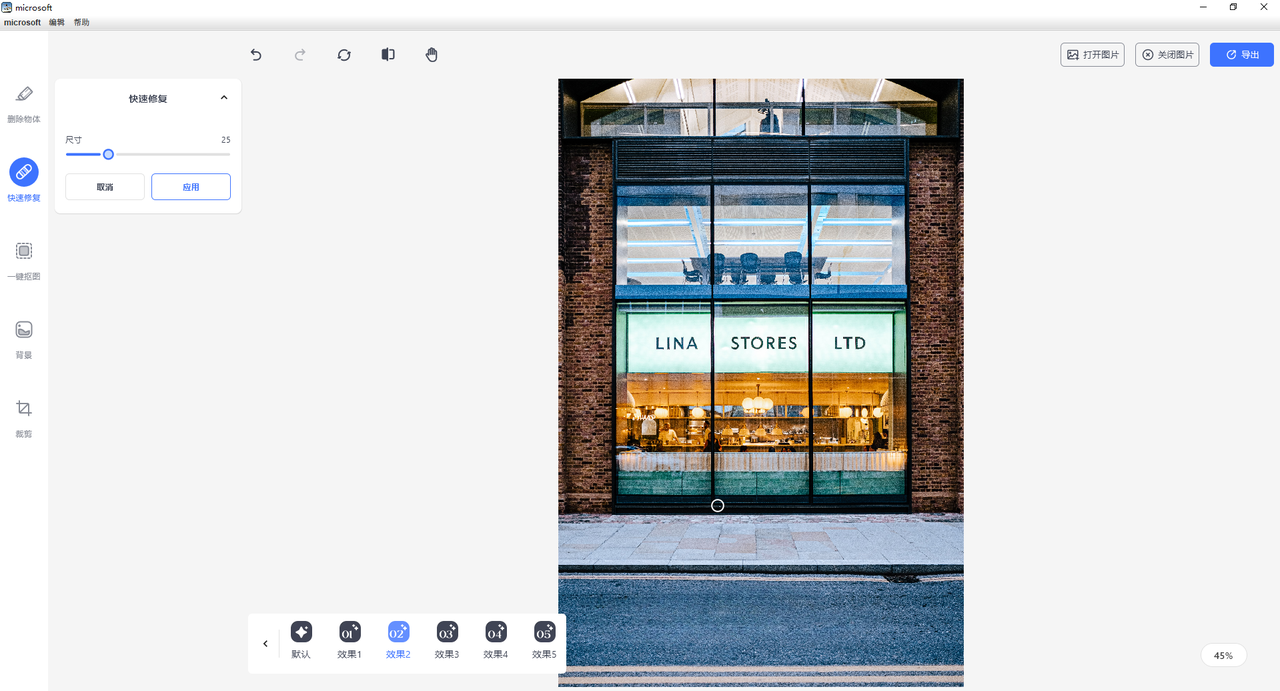Open the 帮助 menu

pyautogui.click(x=81, y=22)
